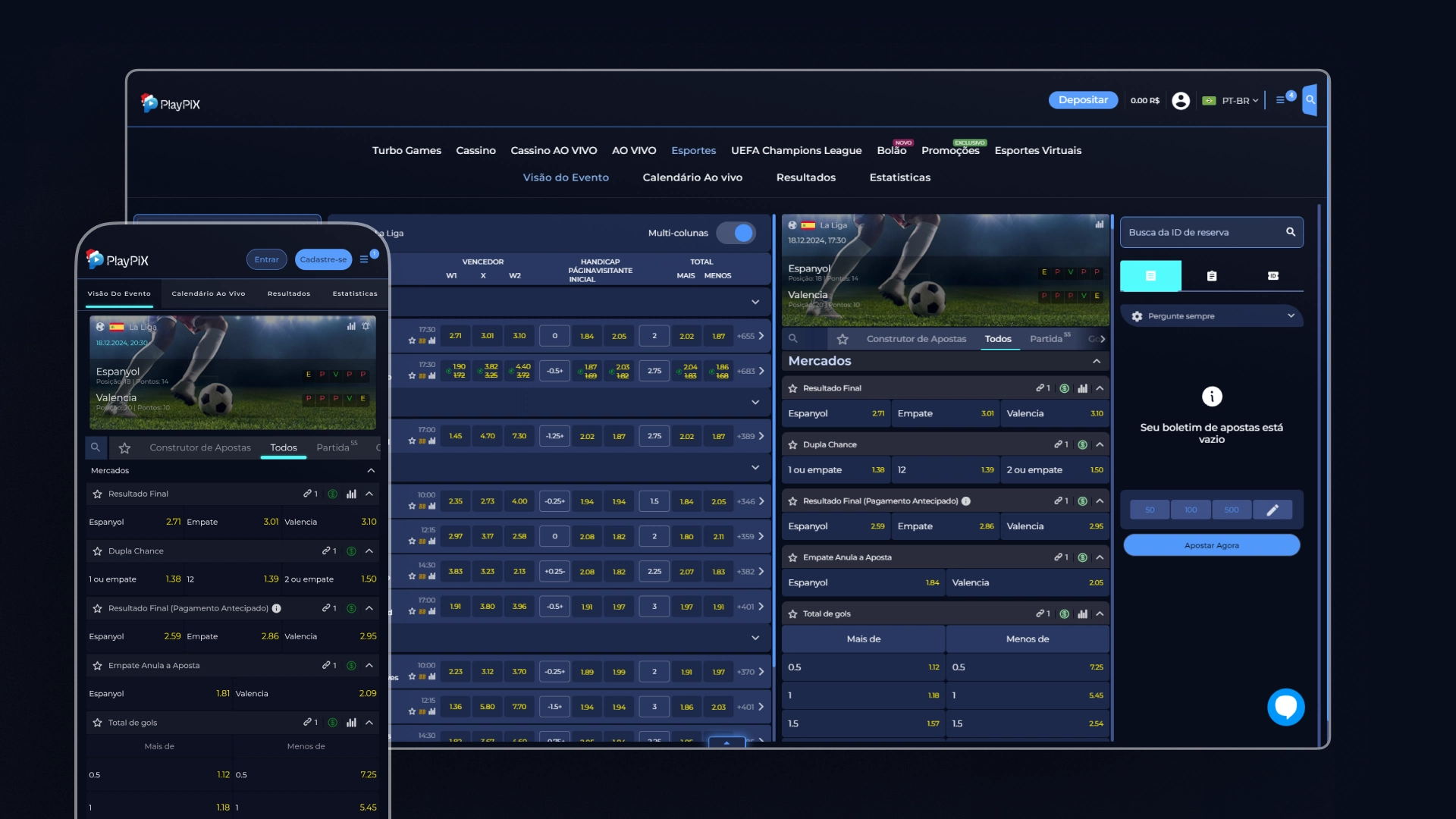Go to UEFA Champions League
Viewport: 1456px width, 819px height.
pyautogui.click(x=796, y=150)
